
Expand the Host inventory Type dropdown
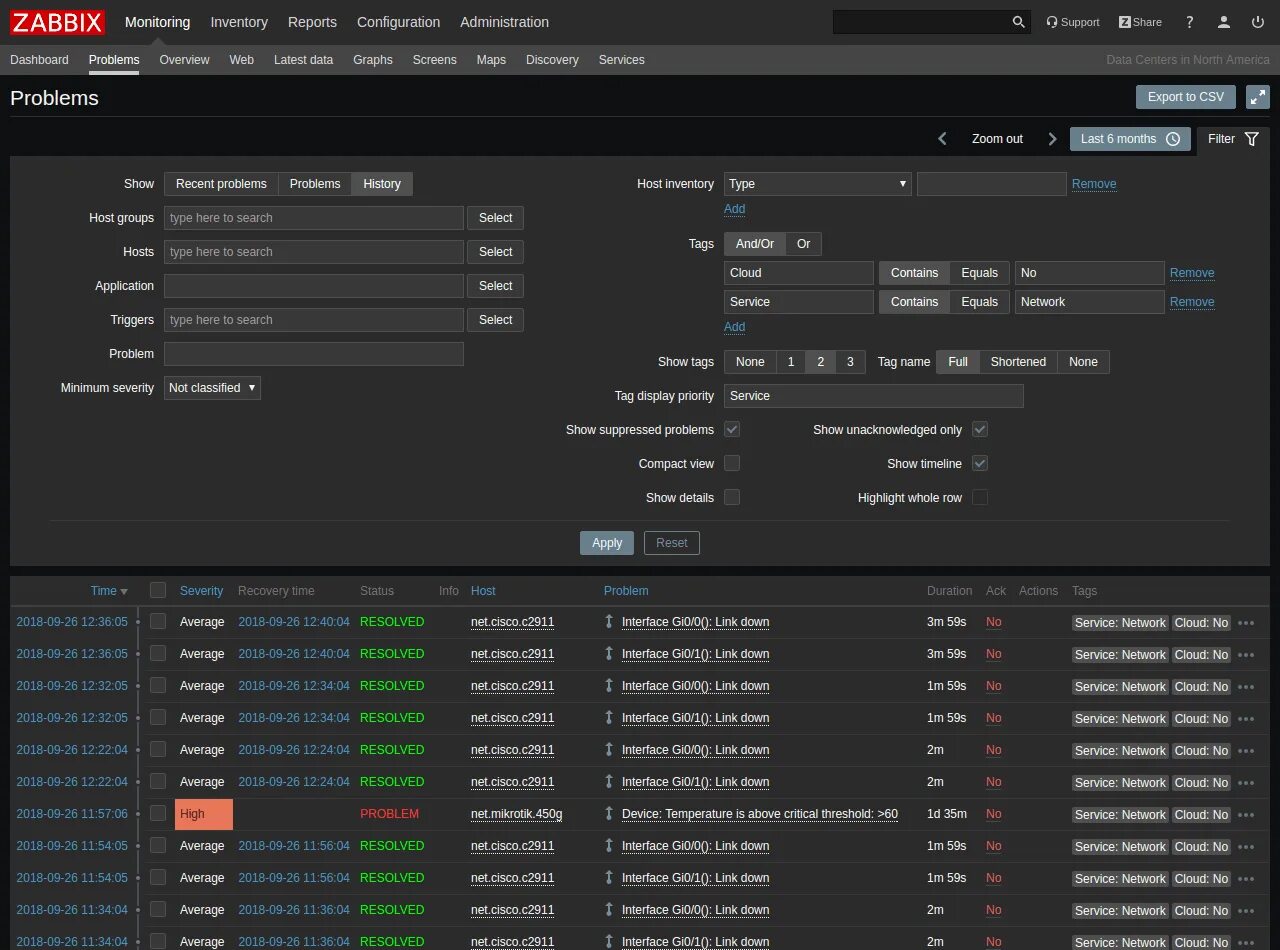click(817, 184)
